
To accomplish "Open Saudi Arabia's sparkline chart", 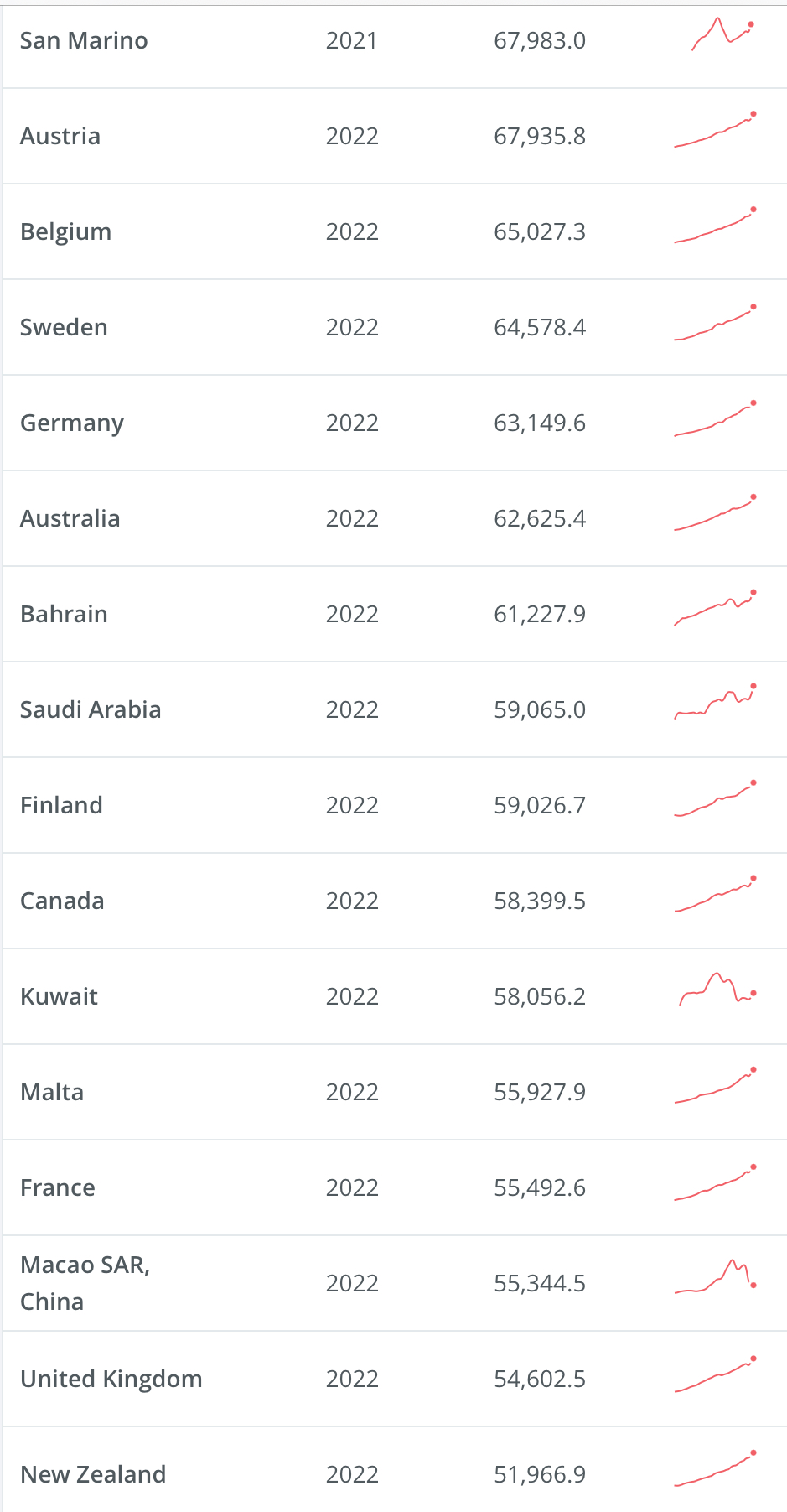I will point(715,704).
